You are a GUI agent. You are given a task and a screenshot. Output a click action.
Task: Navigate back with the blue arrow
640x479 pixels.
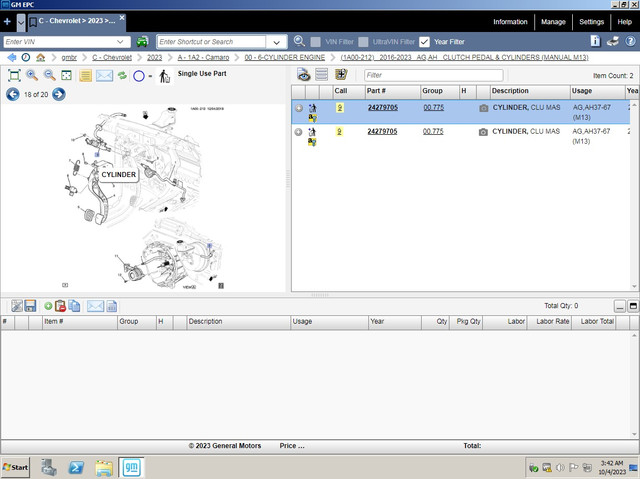click(12, 58)
